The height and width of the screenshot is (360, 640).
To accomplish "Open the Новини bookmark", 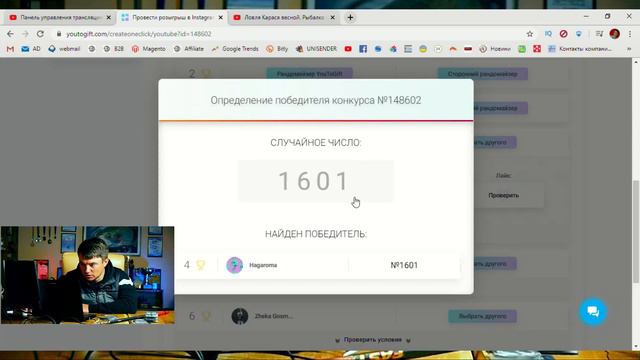I will (495, 49).
